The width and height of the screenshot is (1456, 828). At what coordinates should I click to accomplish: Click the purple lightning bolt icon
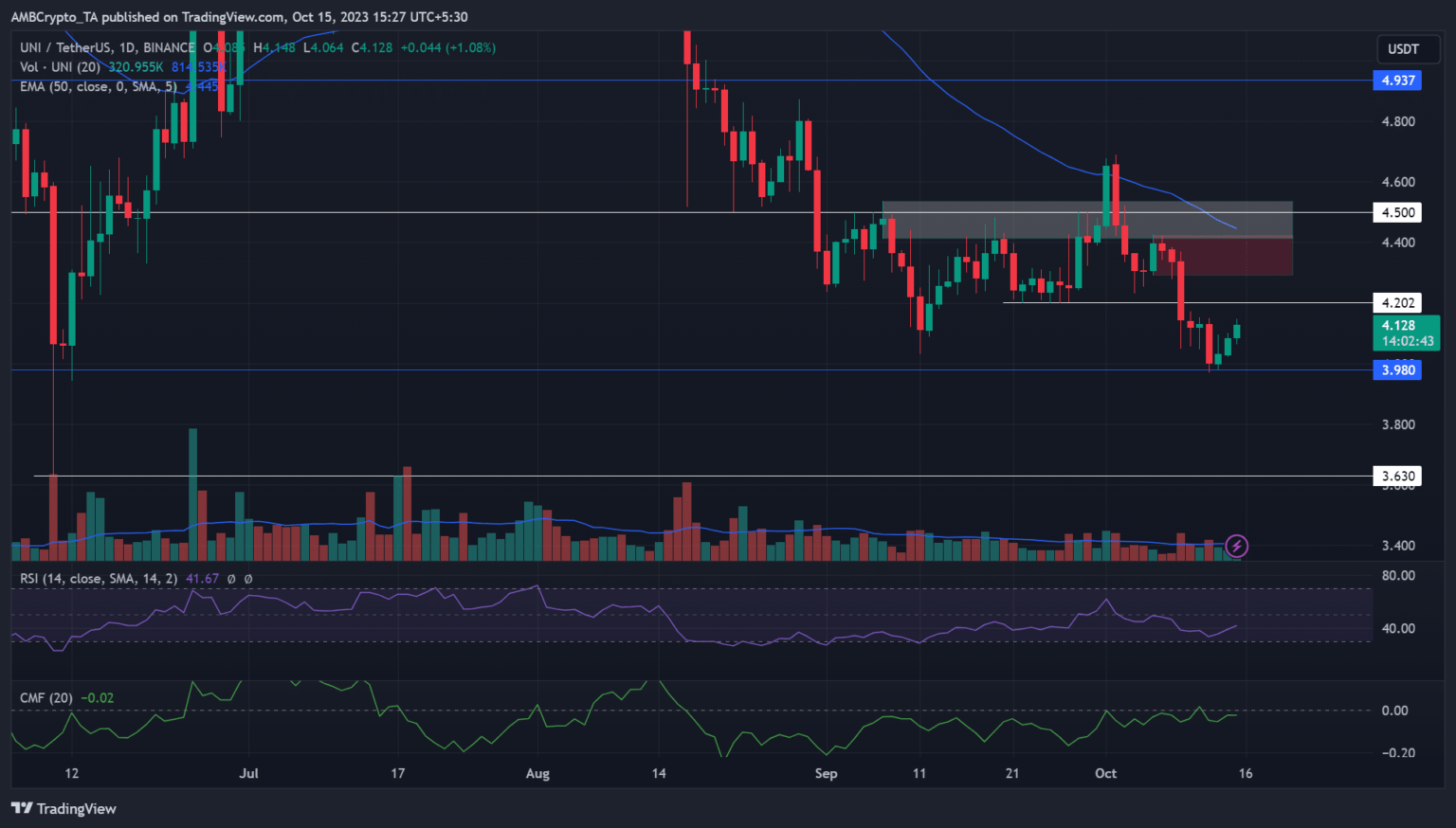click(x=1236, y=546)
